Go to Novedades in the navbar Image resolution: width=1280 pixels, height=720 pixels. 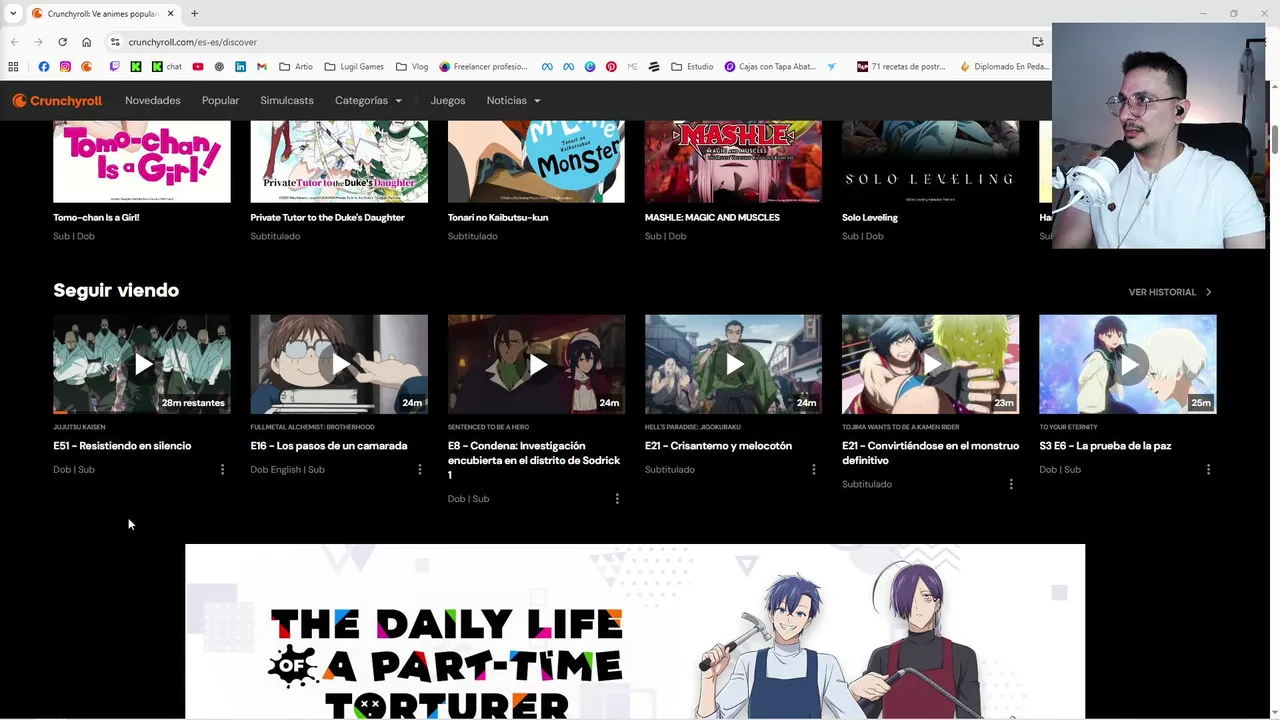click(x=153, y=100)
